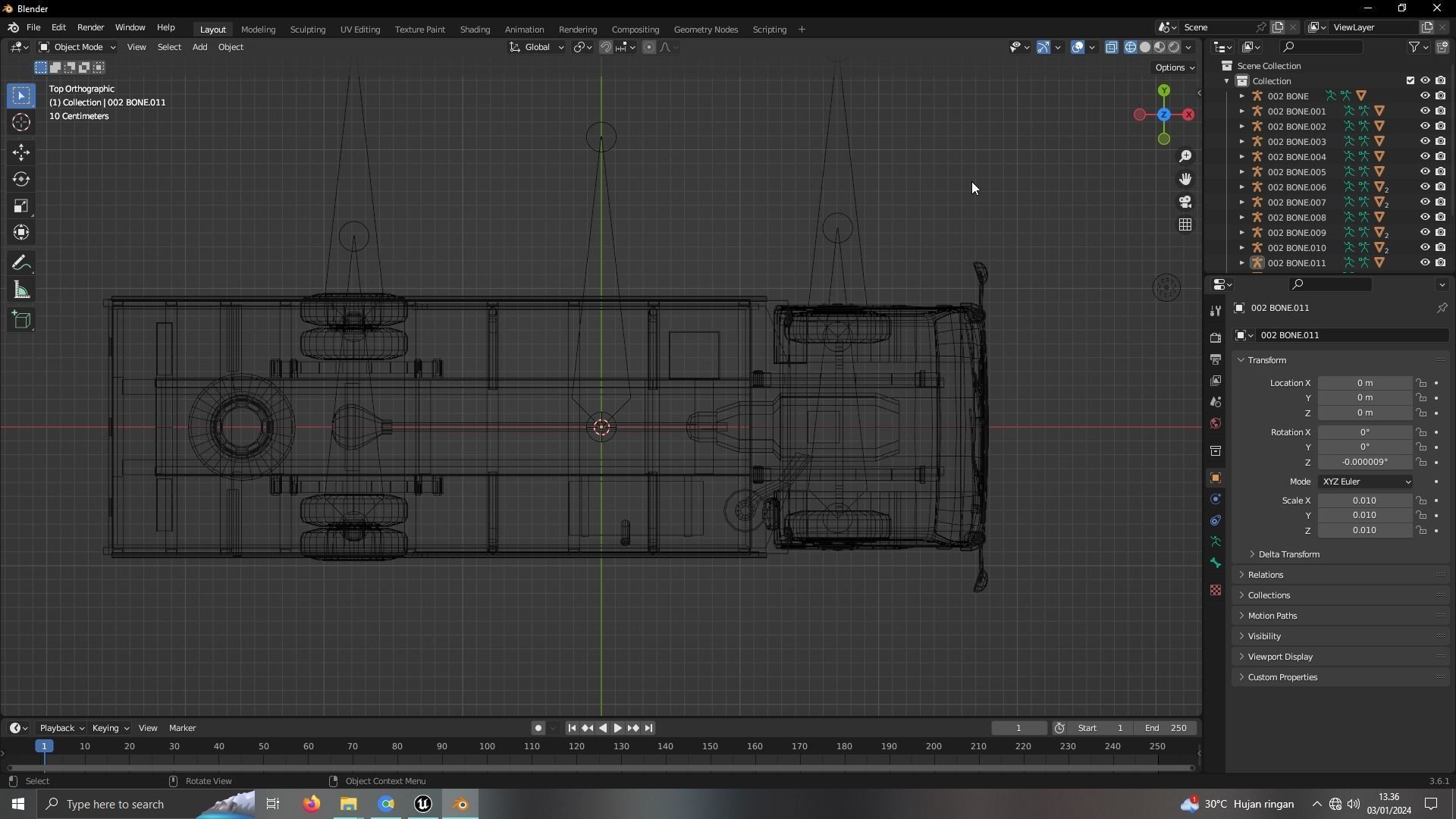Select the Rotate tool
1456x819 pixels.
pyautogui.click(x=21, y=179)
